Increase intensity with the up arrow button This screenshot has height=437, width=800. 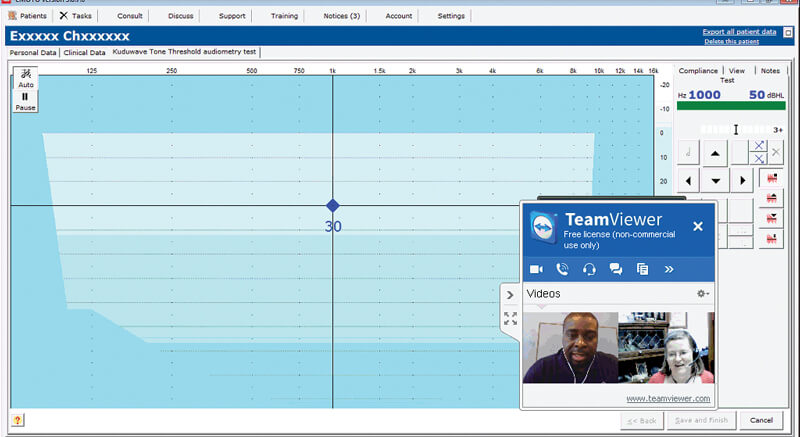(714, 153)
